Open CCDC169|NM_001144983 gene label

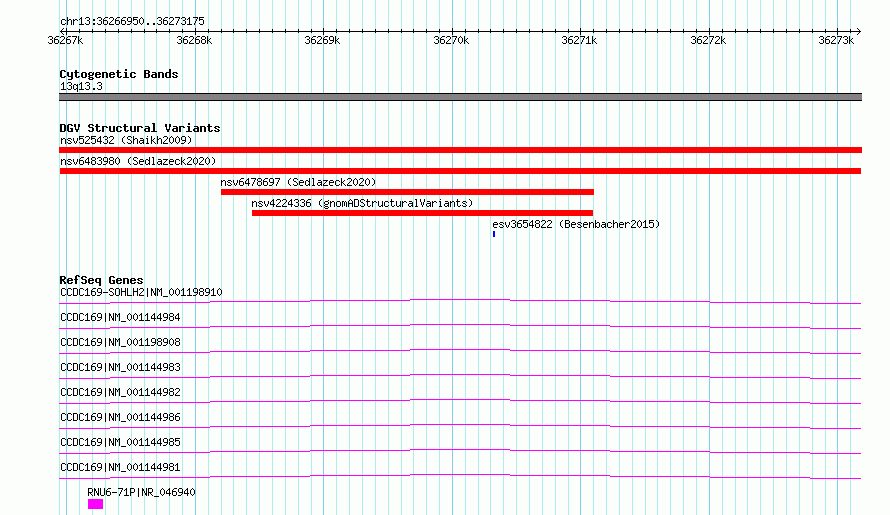(120, 367)
